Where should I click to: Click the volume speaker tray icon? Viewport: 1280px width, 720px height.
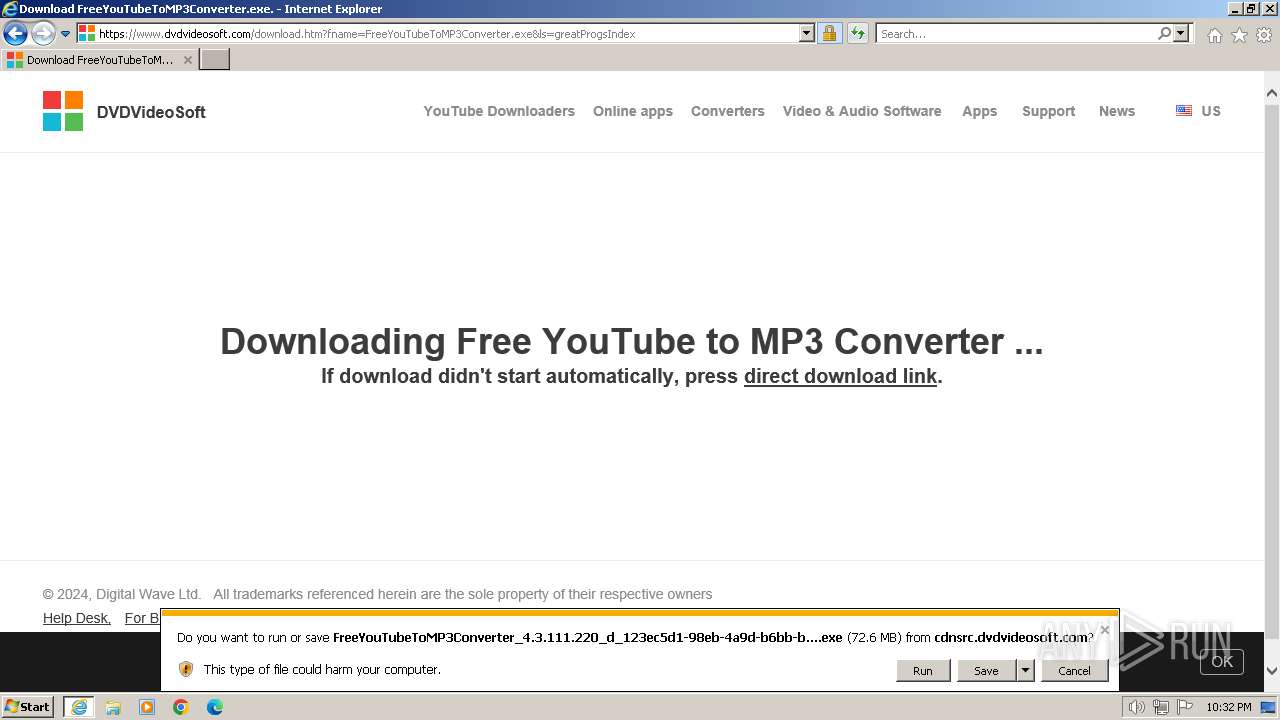[x=1137, y=707]
